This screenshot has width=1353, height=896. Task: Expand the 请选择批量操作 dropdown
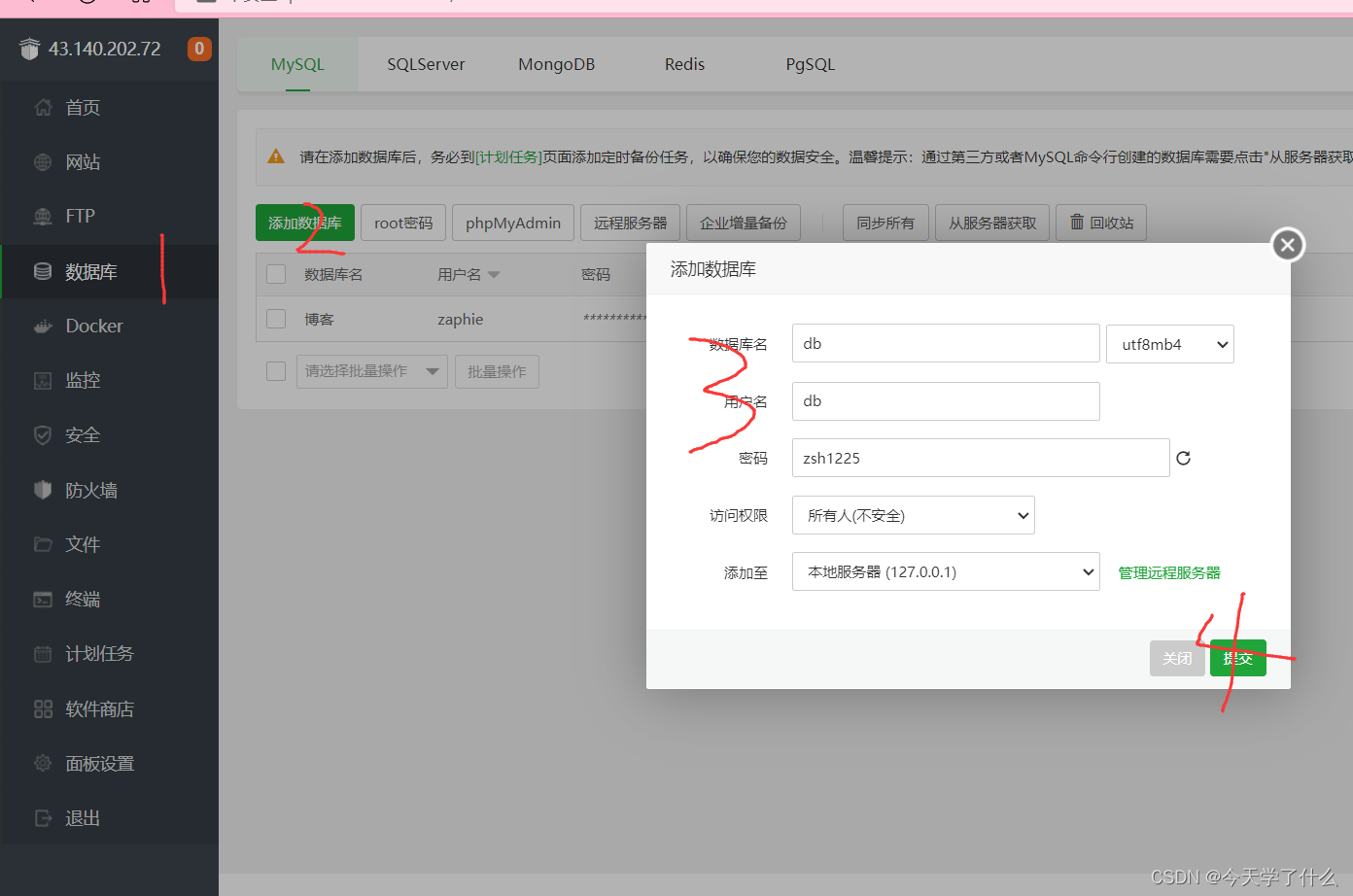click(x=371, y=371)
